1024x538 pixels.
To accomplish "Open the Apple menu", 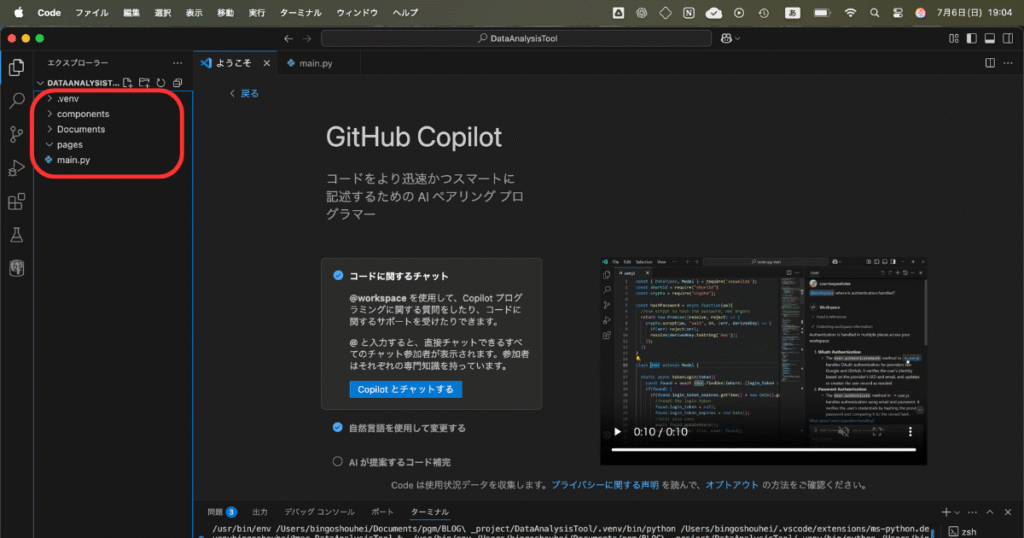I will (18, 12).
